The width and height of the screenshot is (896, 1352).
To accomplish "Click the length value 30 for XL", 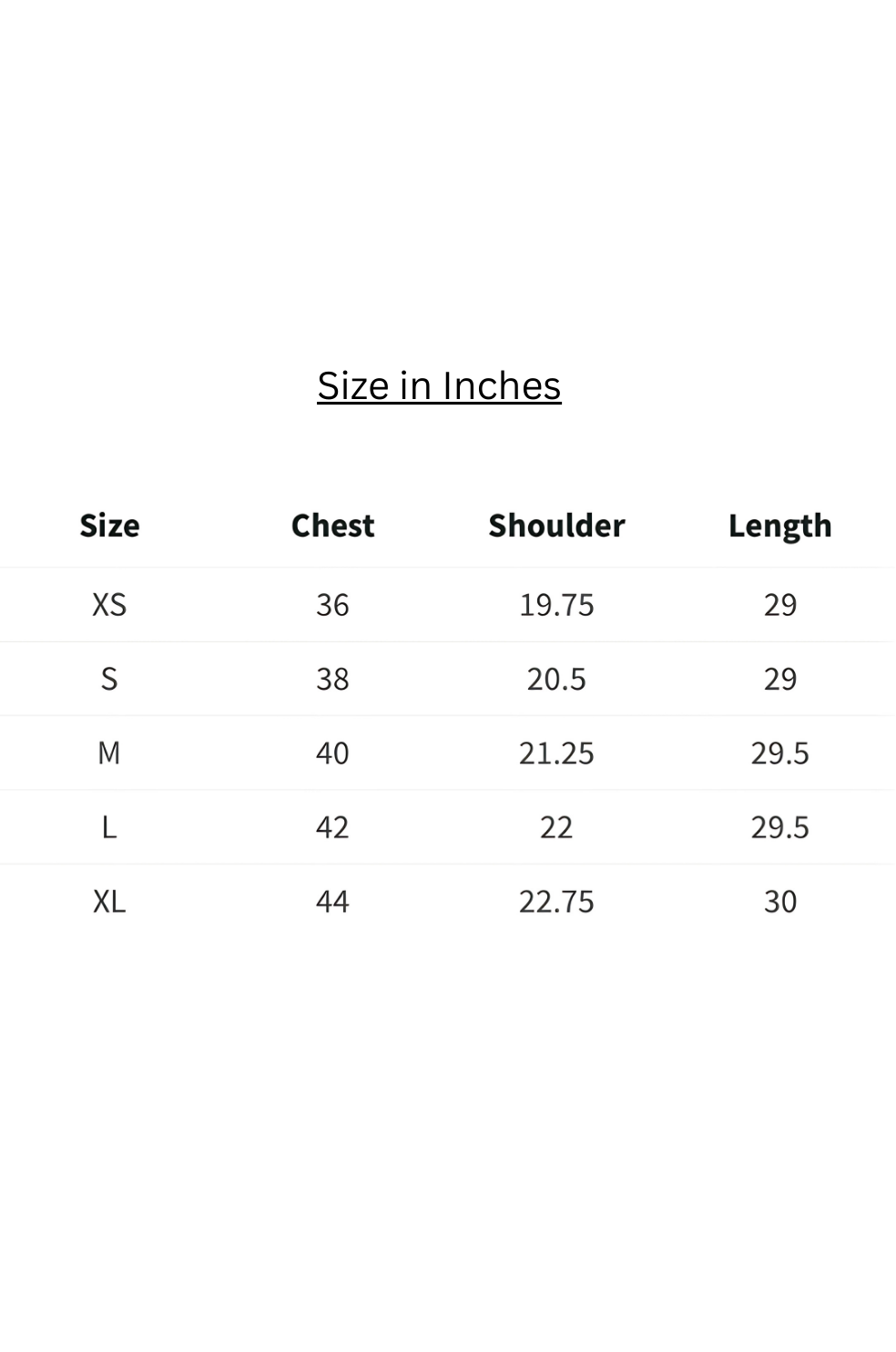I will click(x=780, y=901).
